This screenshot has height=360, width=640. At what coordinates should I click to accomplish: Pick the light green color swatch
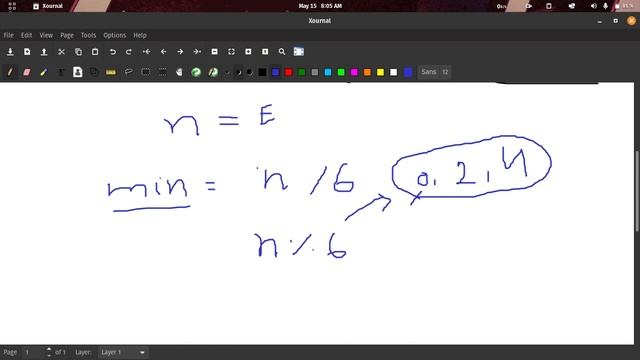coord(341,72)
